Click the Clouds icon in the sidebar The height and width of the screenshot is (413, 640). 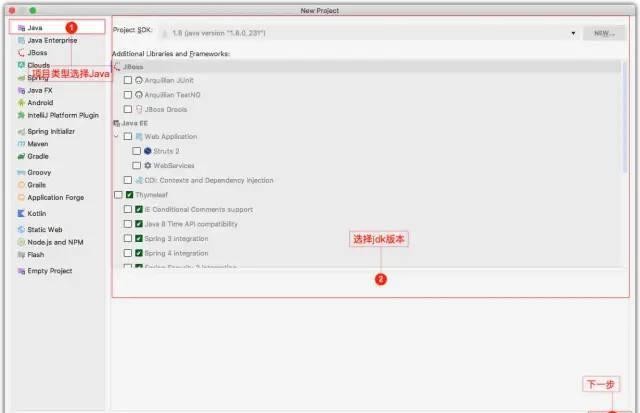click(21, 65)
